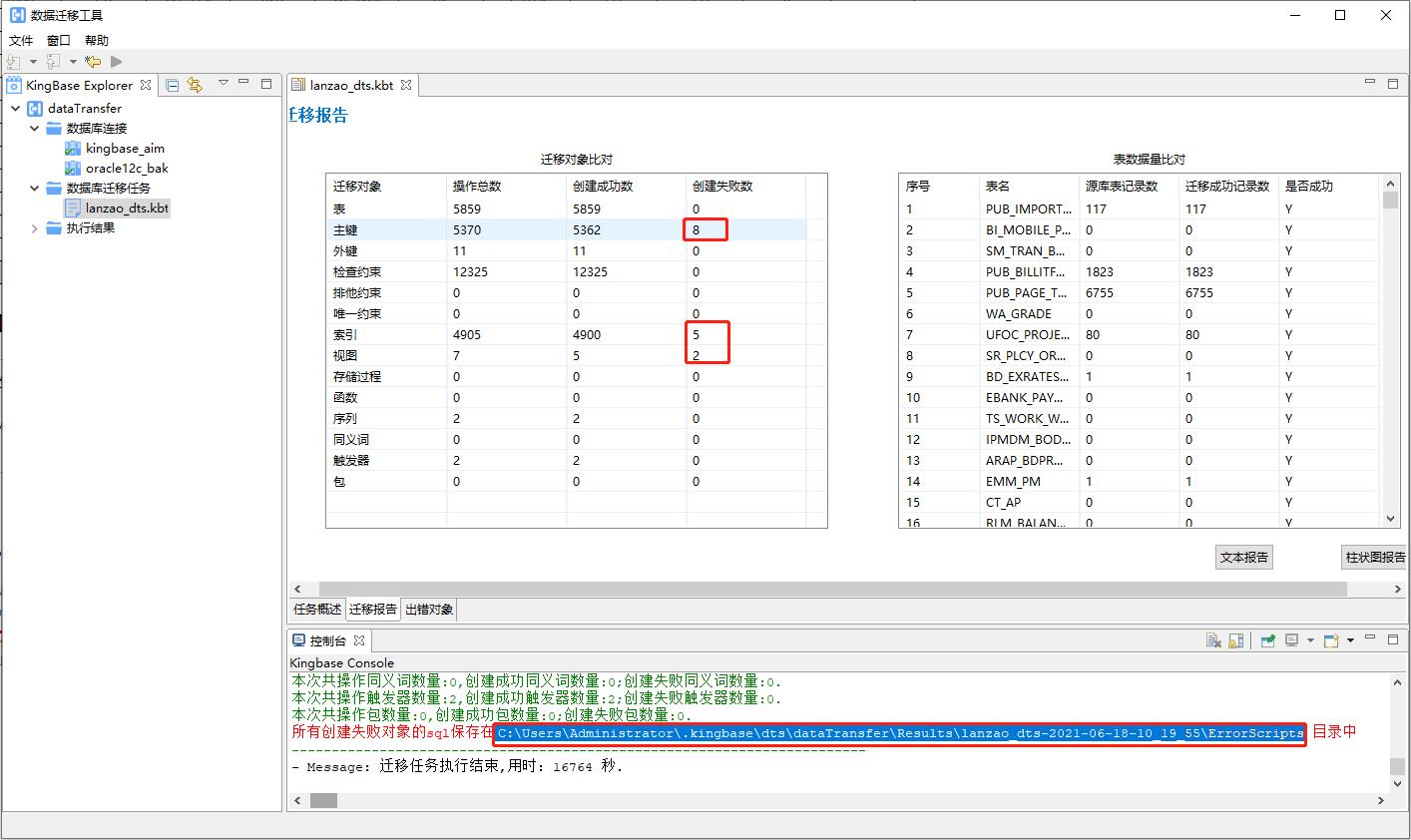Toggle link with editor arrows icon

click(195, 85)
